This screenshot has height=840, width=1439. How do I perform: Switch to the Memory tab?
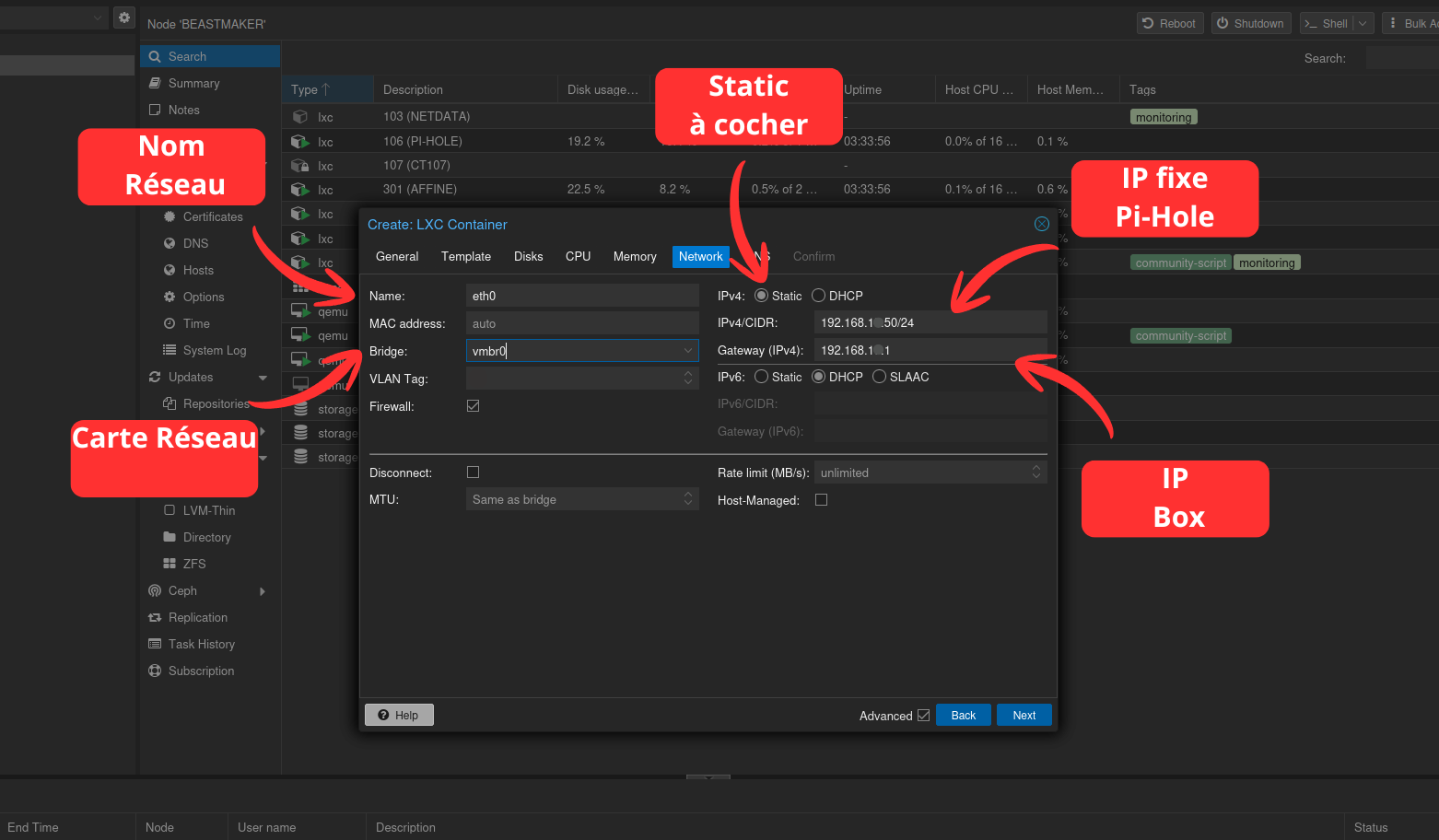pyautogui.click(x=635, y=257)
